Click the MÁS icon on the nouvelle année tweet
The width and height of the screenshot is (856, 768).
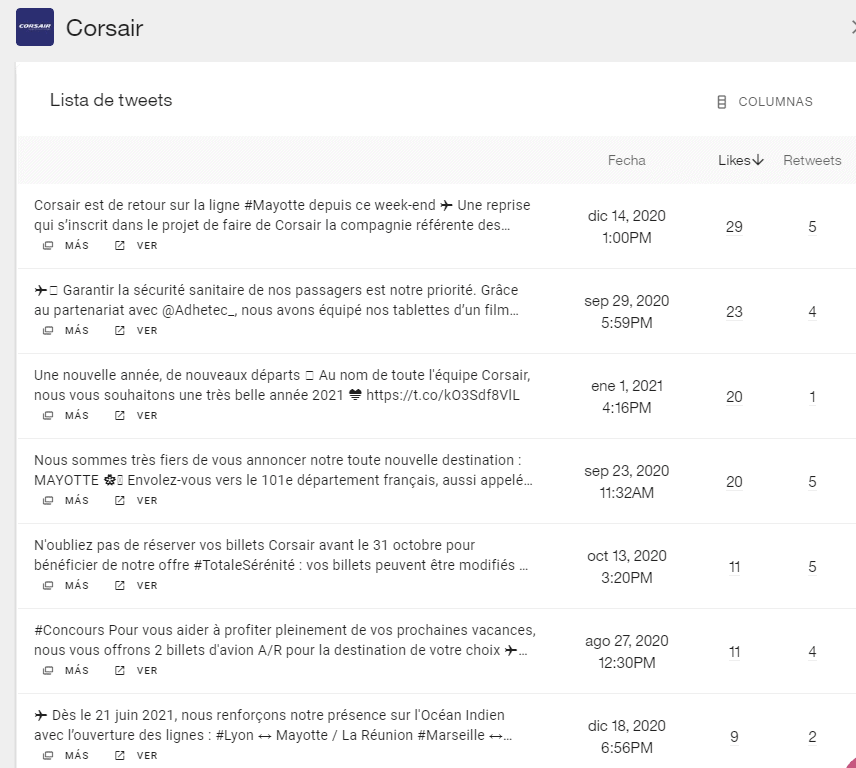[48, 415]
